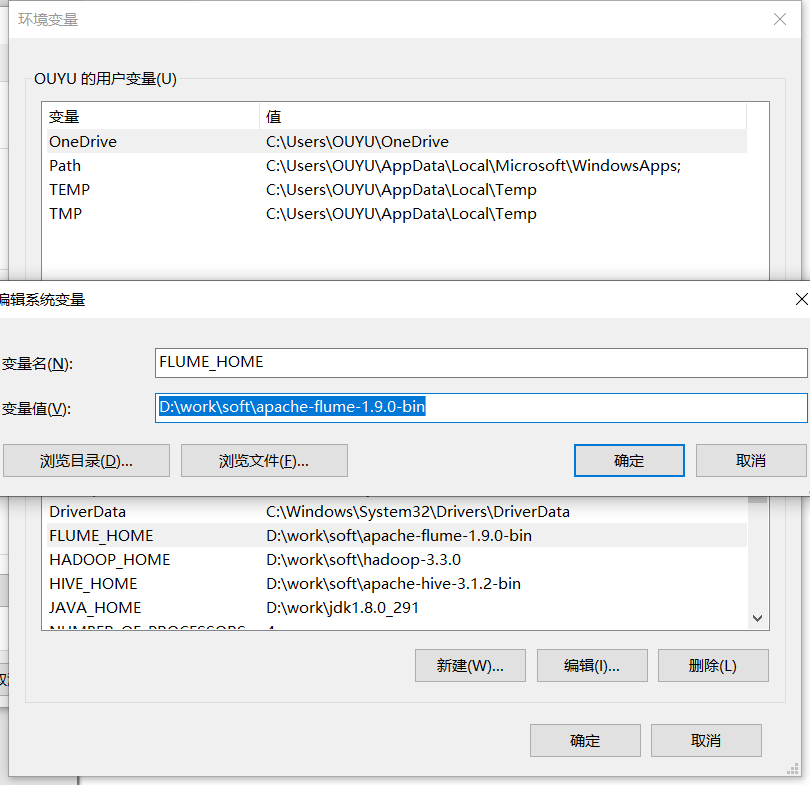Click the 浏览文件(F)... button

coord(262,460)
